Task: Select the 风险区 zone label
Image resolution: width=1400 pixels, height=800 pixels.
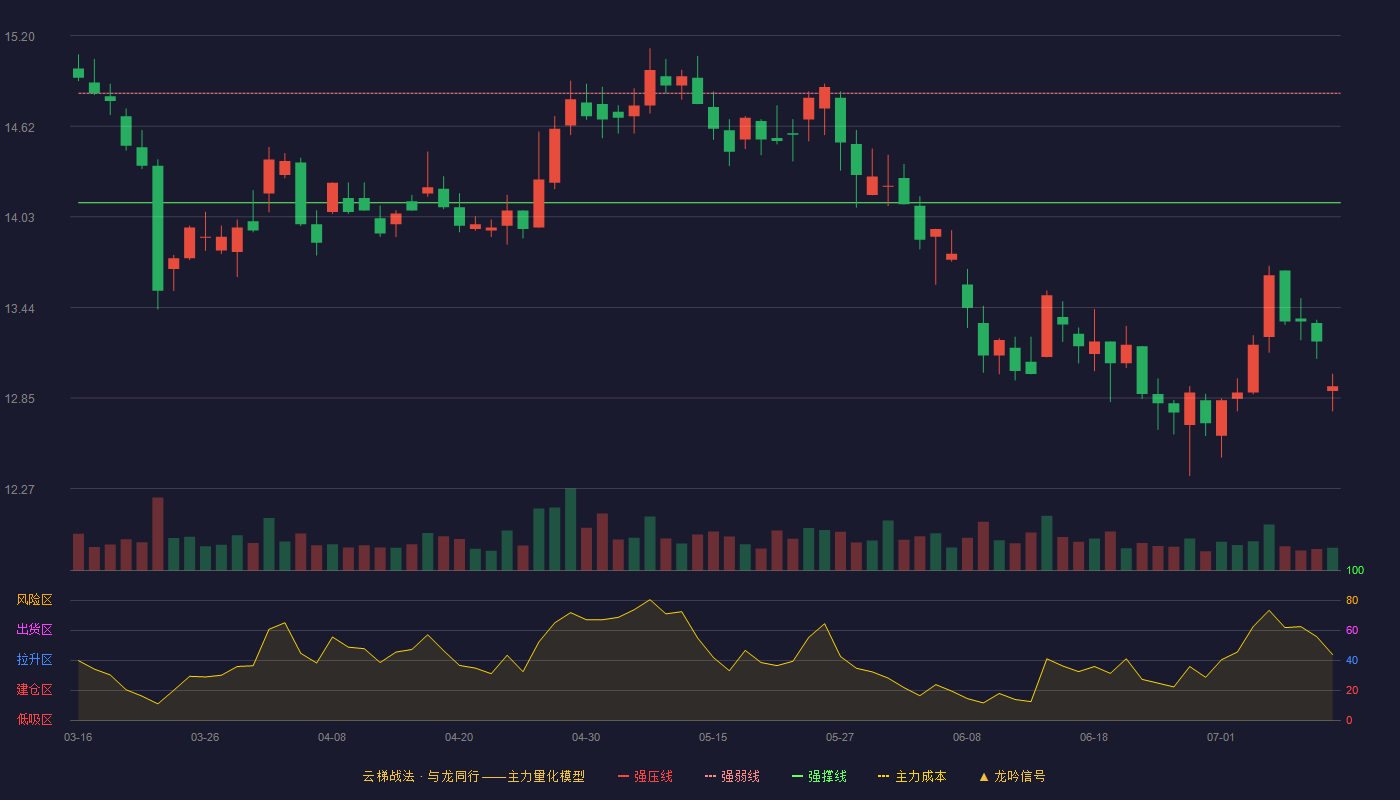Action: [x=34, y=600]
